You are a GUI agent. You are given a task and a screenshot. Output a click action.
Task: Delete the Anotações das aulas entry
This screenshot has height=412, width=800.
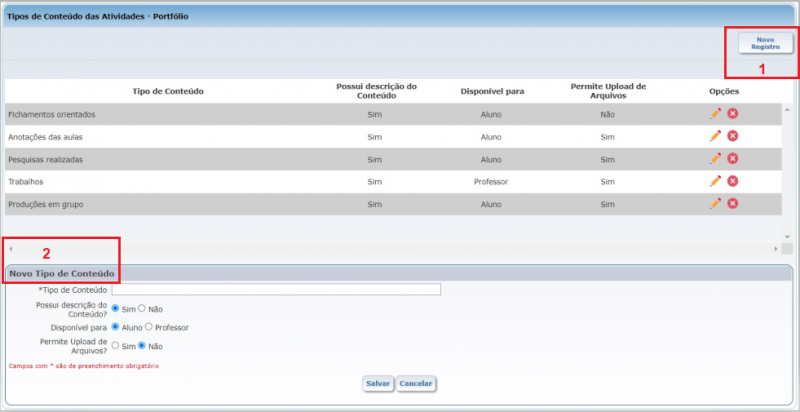[x=732, y=136]
